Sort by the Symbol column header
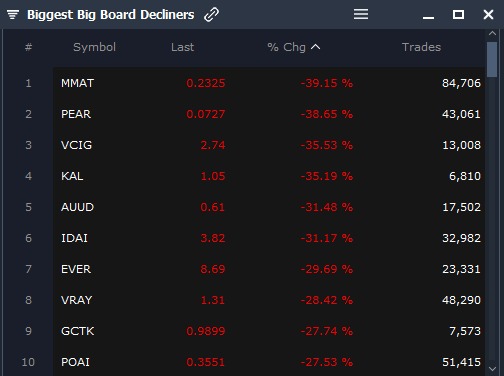Image resolution: width=504 pixels, height=376 pixels. pos(94,47)
